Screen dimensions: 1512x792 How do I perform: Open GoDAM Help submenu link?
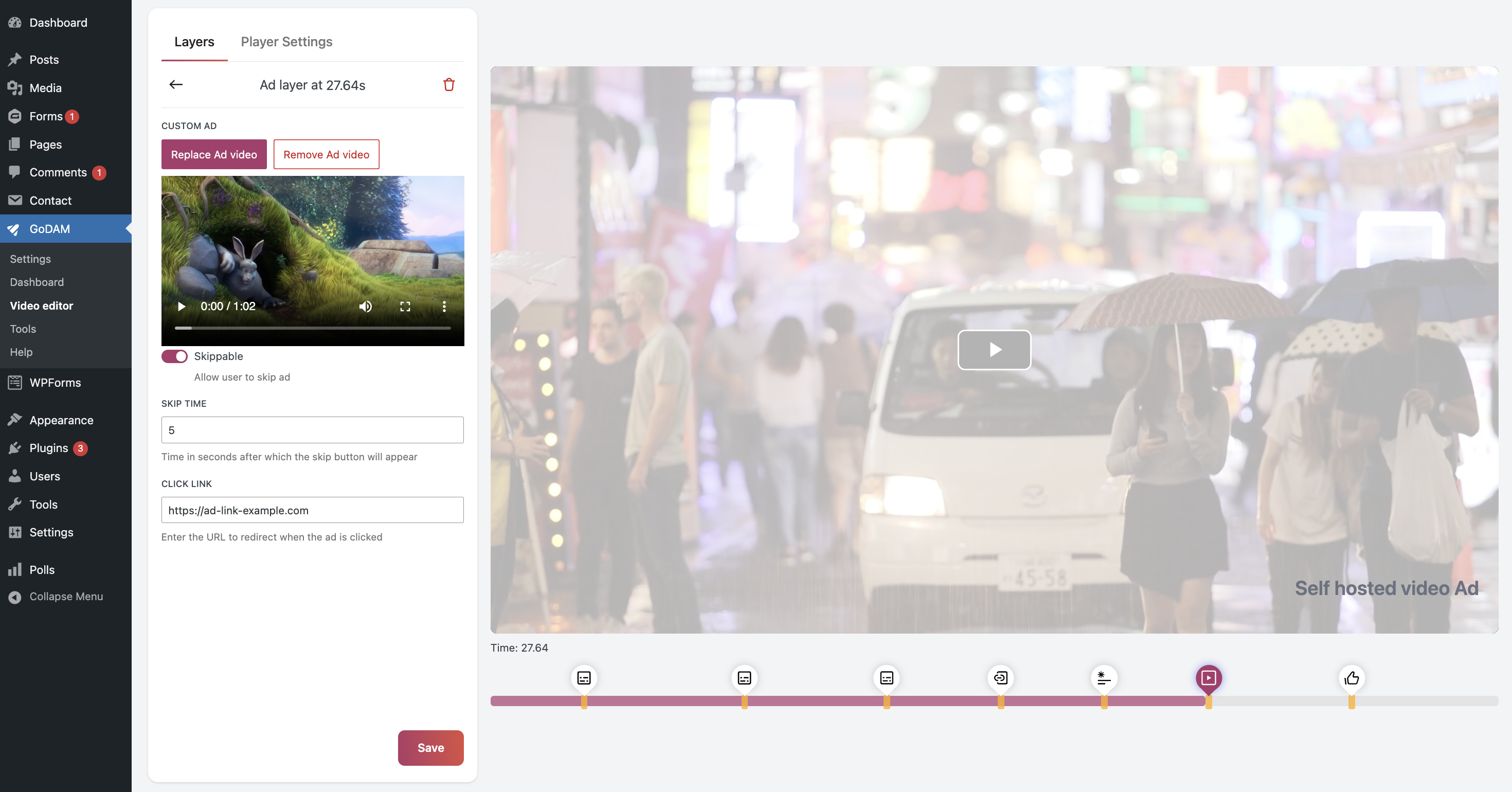point(21,352)
